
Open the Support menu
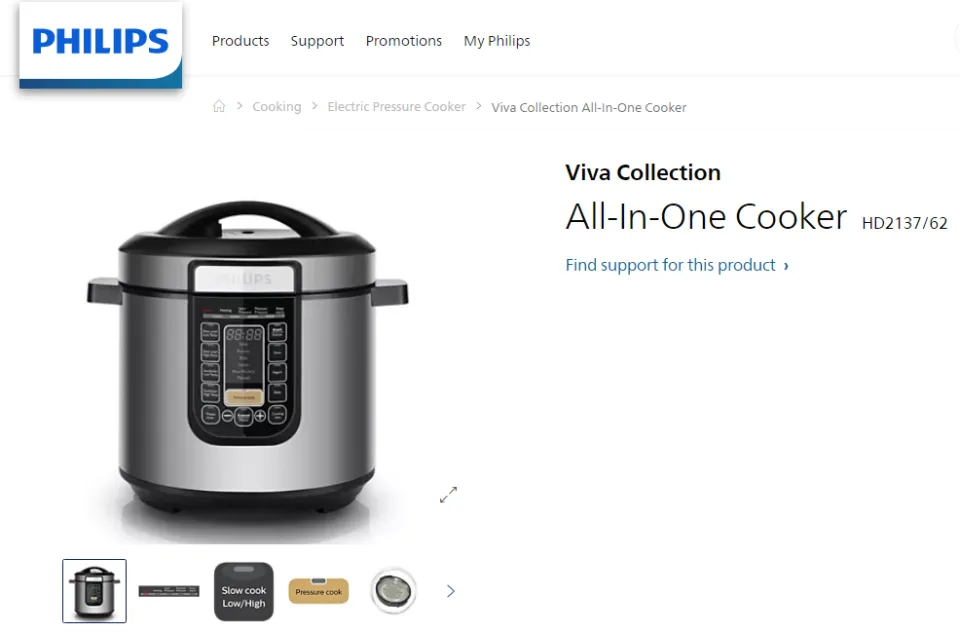(x=317, y=41)
